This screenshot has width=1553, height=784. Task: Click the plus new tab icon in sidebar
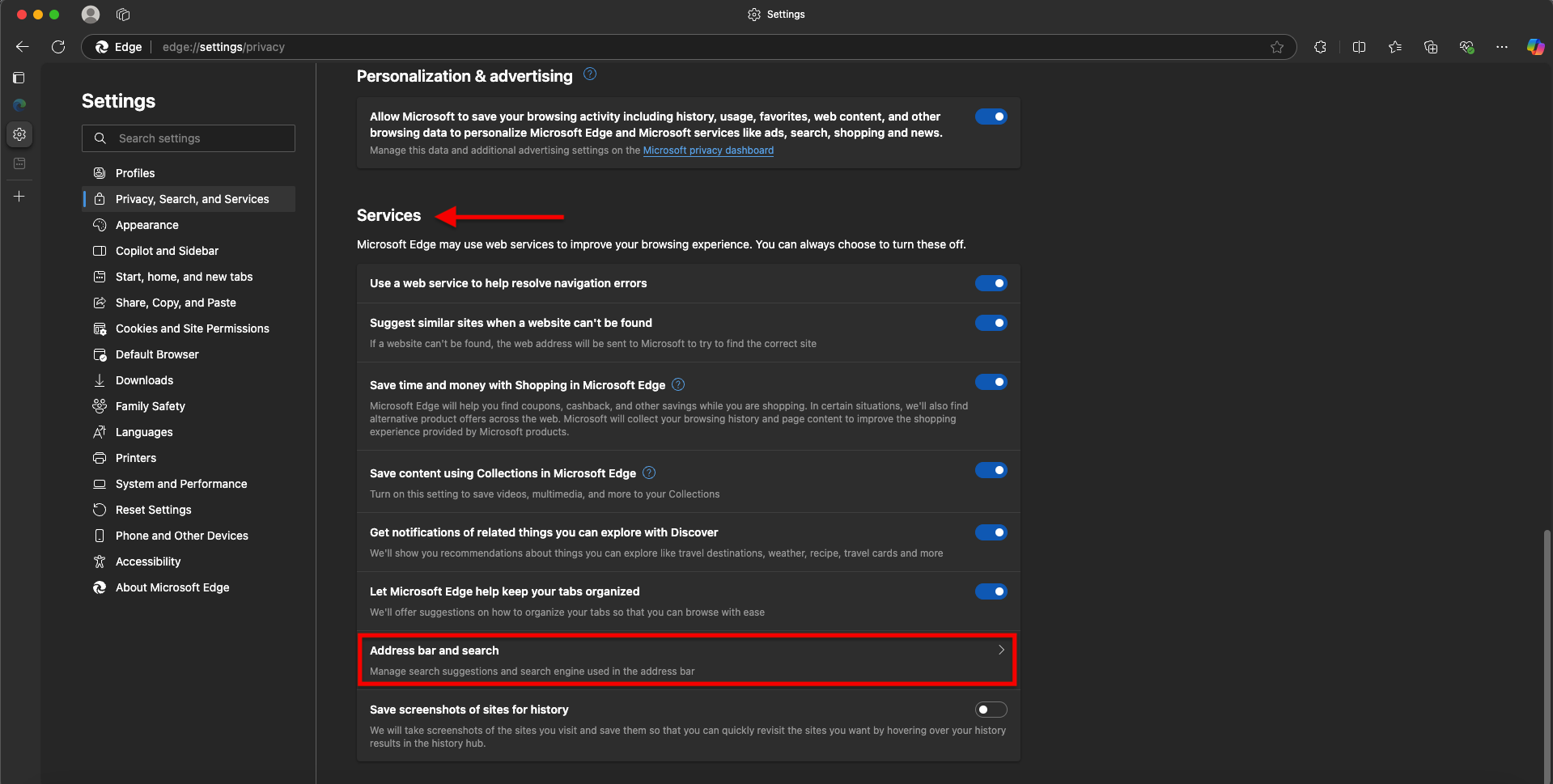19,197
